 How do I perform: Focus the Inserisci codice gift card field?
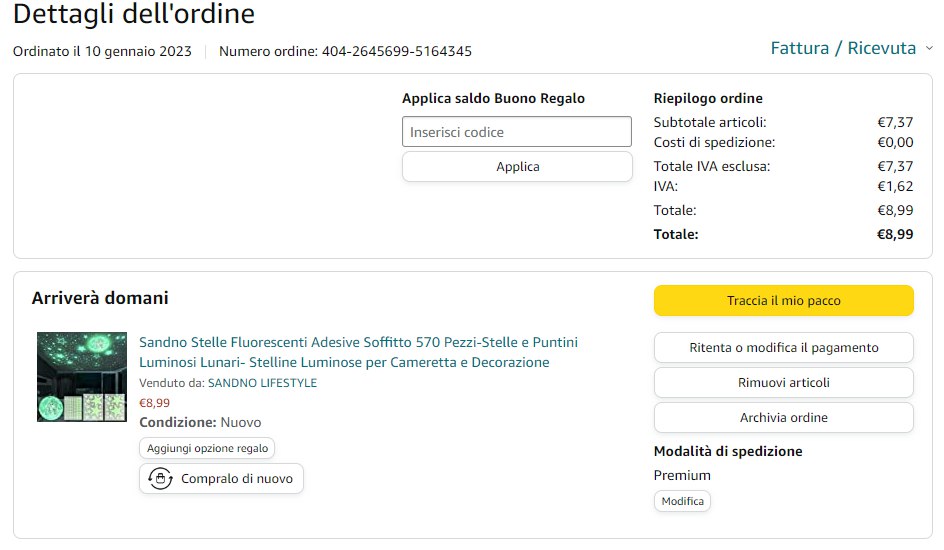517,132
